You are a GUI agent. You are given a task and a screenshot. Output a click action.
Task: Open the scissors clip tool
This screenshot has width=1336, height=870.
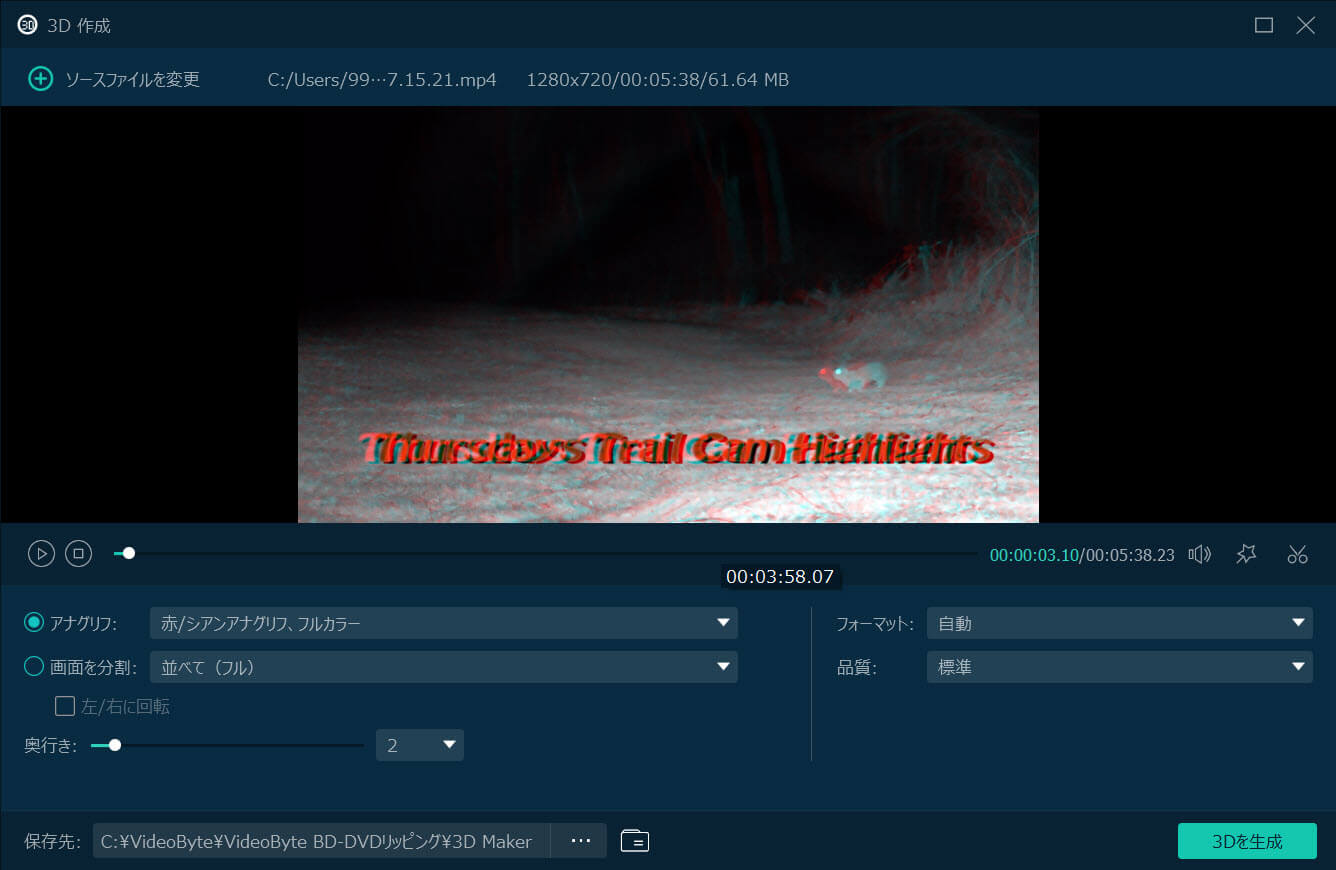click(x=1297, y=553)
